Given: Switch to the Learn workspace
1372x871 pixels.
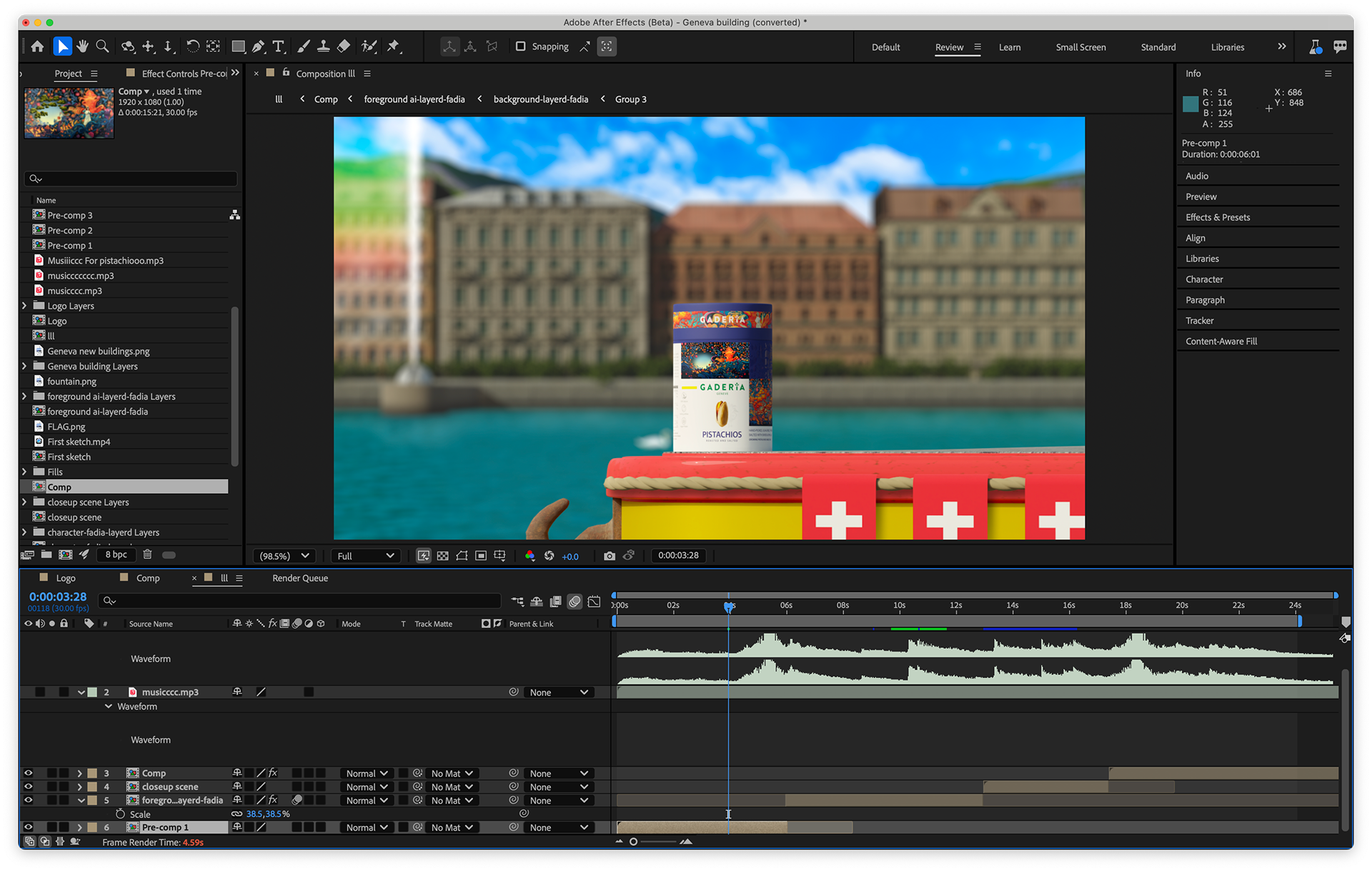Looking at the screenshot, I should click(1009, 47).
